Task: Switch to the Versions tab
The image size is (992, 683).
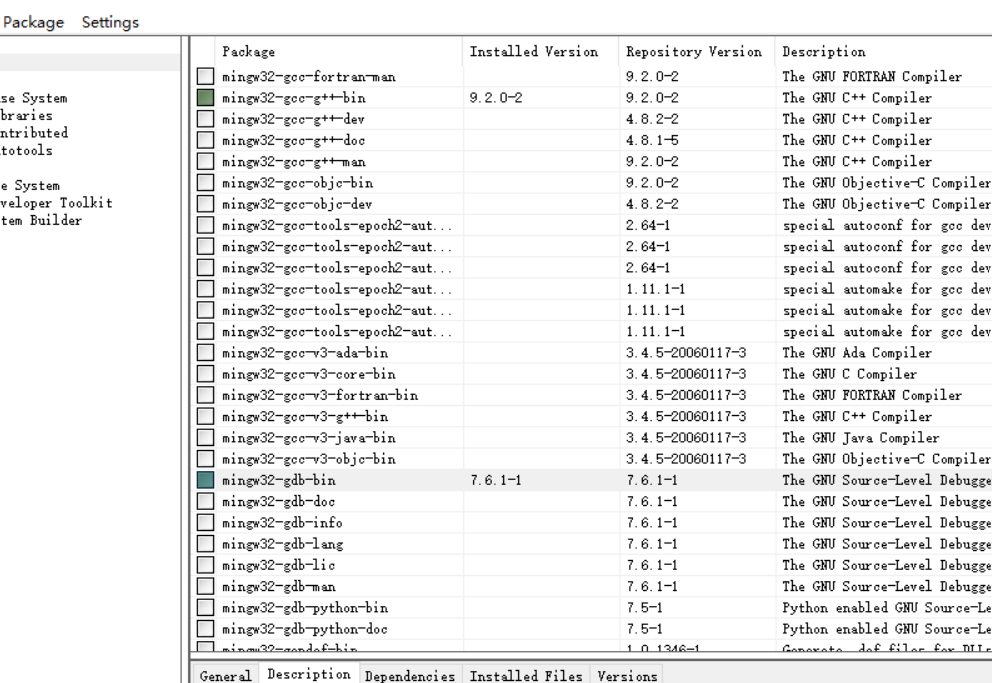Action: [x=626, y=675]
